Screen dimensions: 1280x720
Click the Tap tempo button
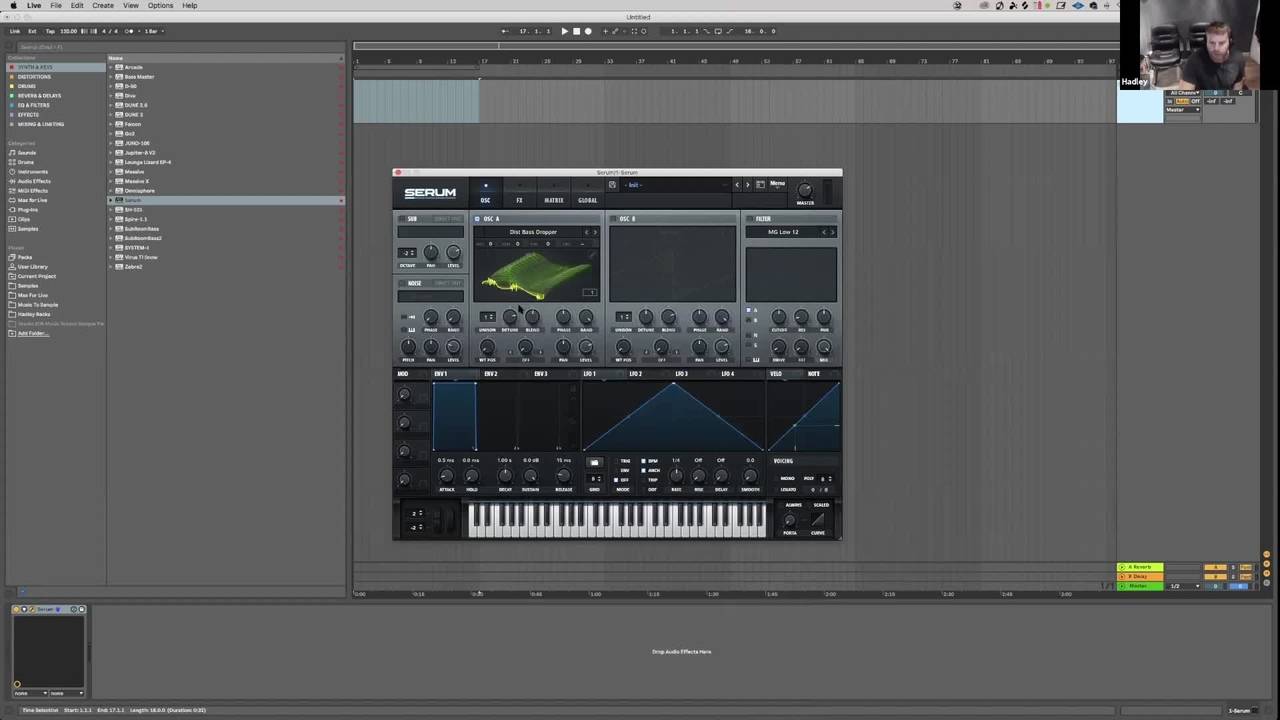[50, 31]
